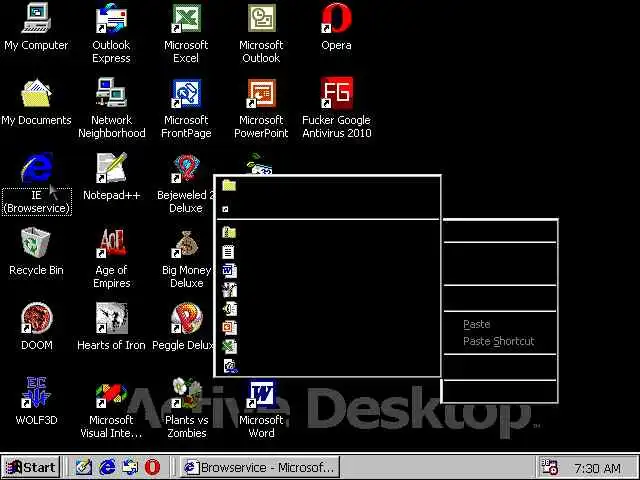Open the Task Scheduler tray icon
The image size is (640, 480).
click(x=549, y=467)
